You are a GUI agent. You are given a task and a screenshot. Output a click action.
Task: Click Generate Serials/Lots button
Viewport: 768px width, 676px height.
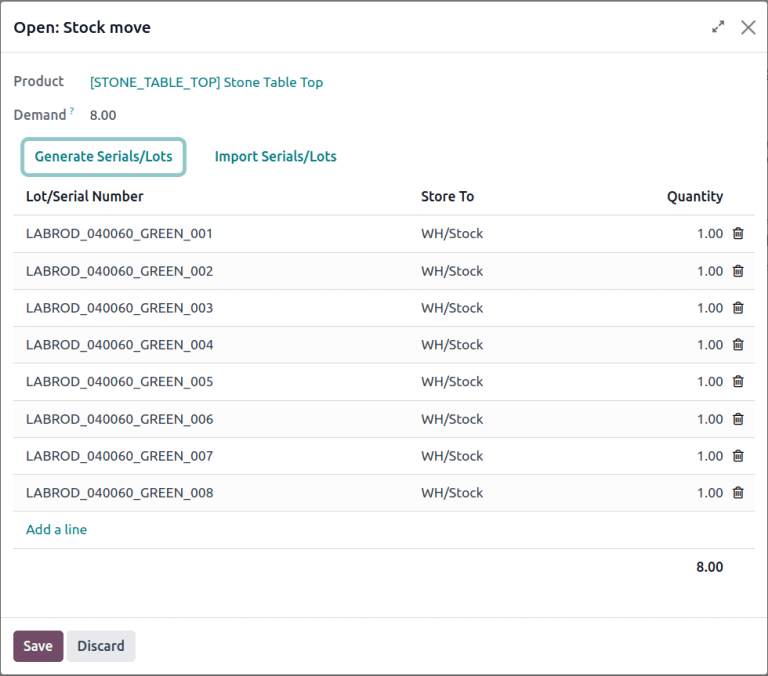(x=103, y=157)
